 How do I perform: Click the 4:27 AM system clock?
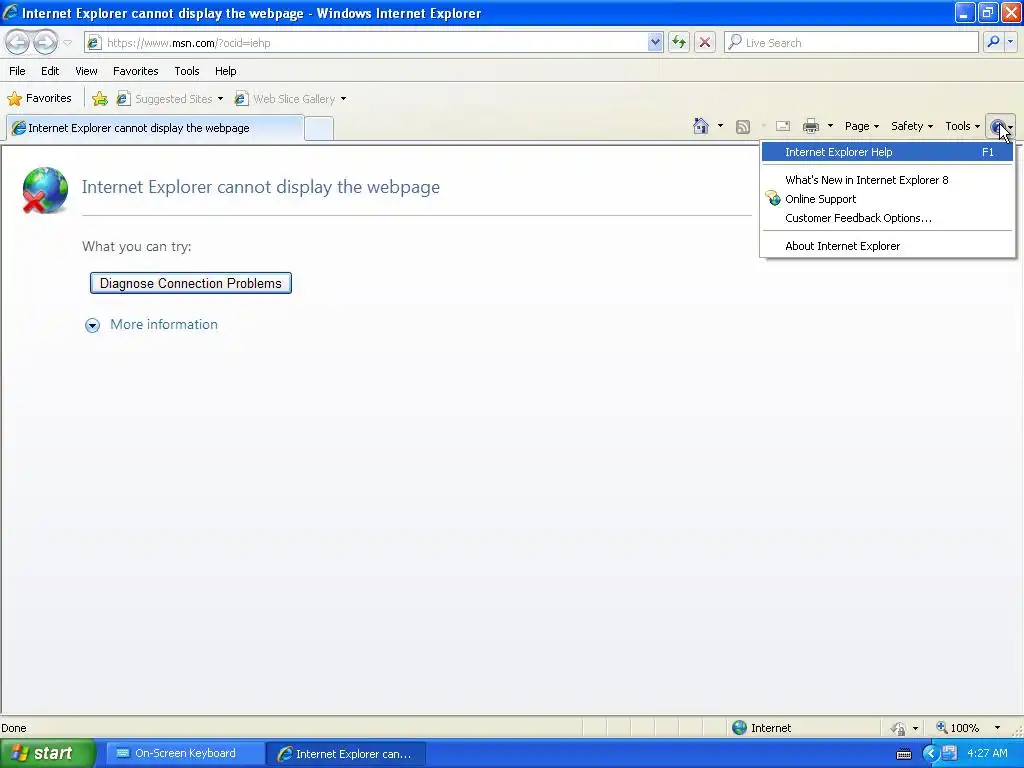tap(987, 753)
